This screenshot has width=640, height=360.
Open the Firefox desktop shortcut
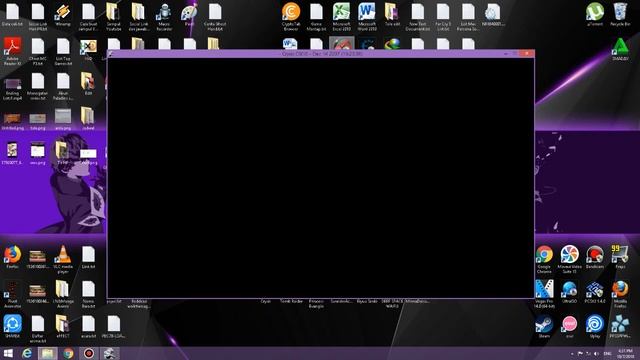pyautogui.click(x=13, y=257)
